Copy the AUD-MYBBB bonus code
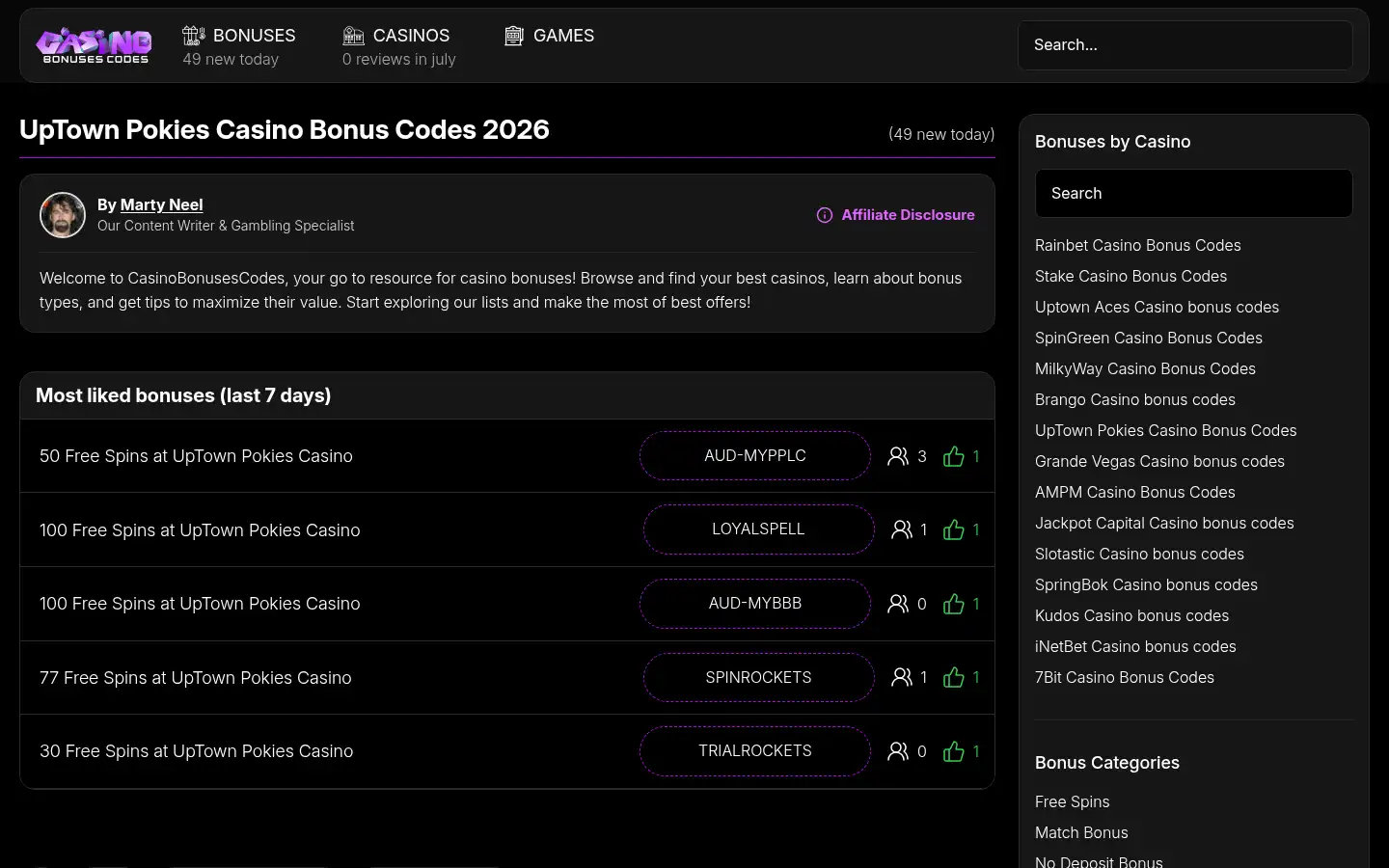Screen dimensions: 1389x868 (x=755, y=604)
